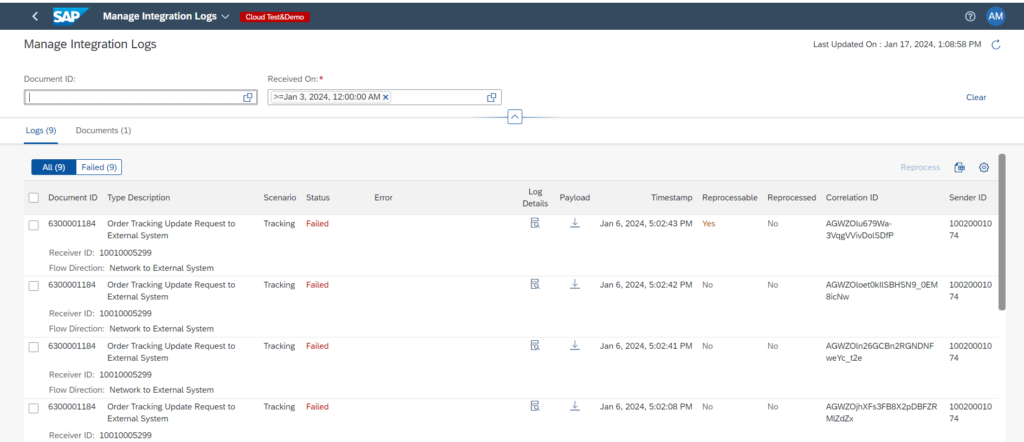This screenshot has width=1024, height=442.
Task: Open the help question mark icon
Action: [x=970, y=17]
